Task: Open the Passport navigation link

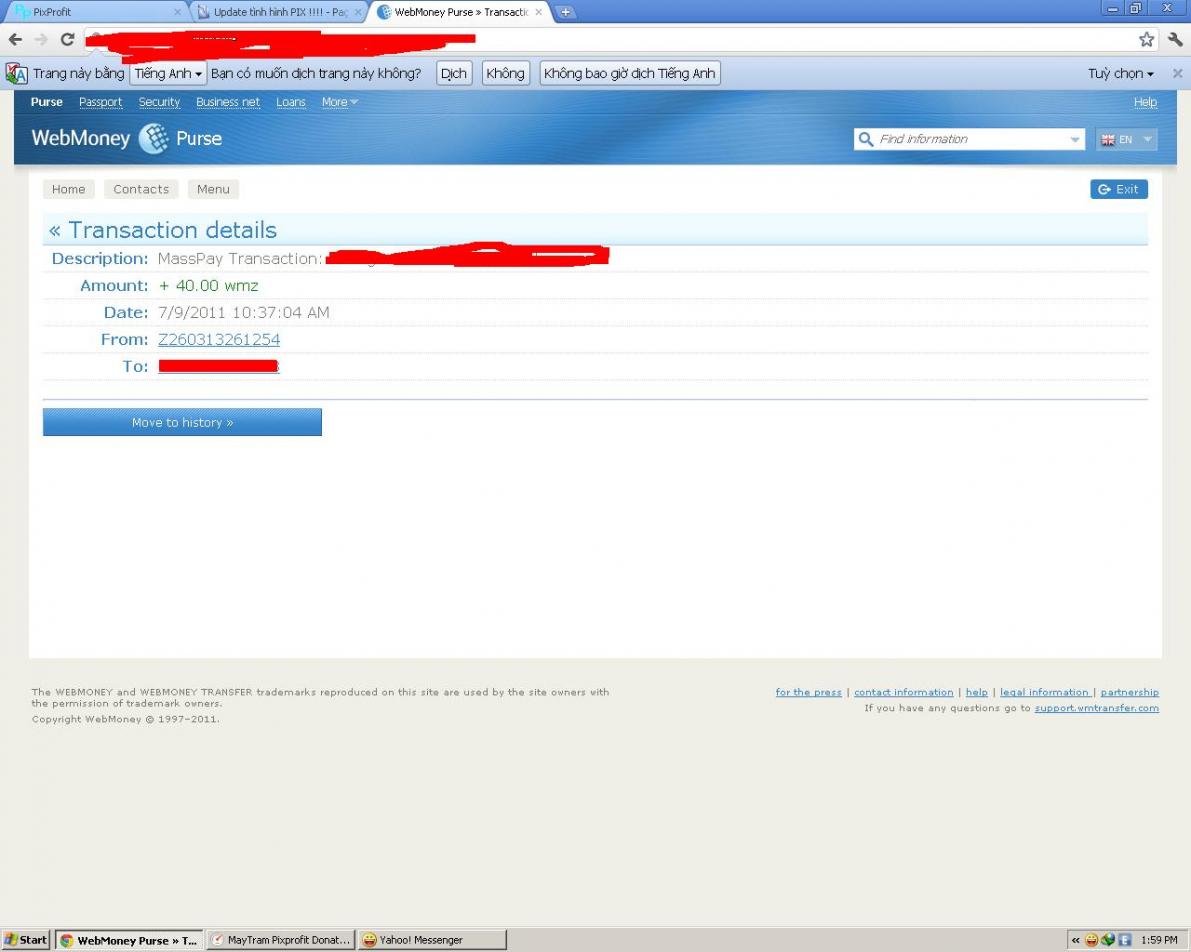Action: tap(100, 102)
